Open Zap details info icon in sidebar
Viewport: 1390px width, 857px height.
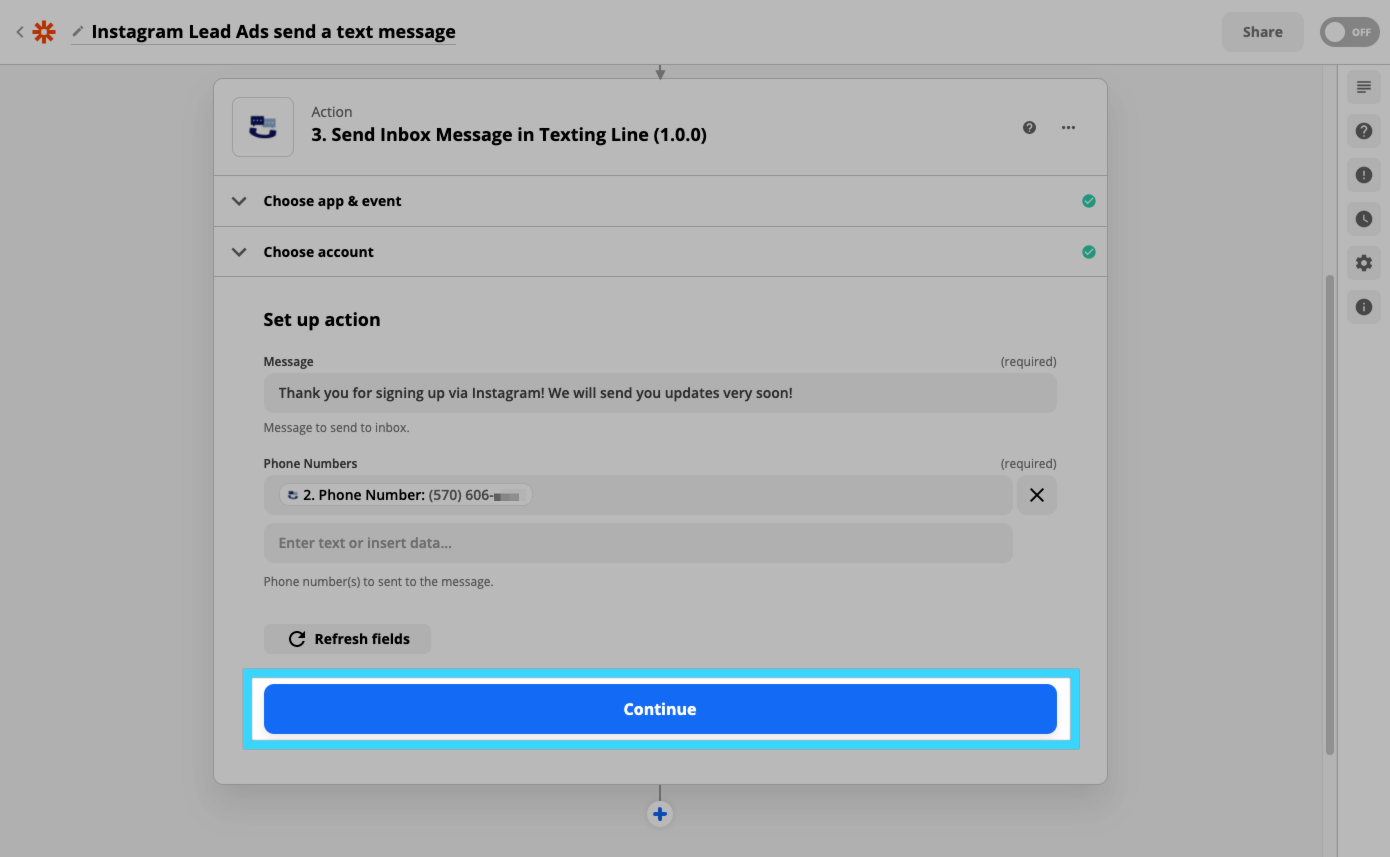click(x=1364, y=307)
